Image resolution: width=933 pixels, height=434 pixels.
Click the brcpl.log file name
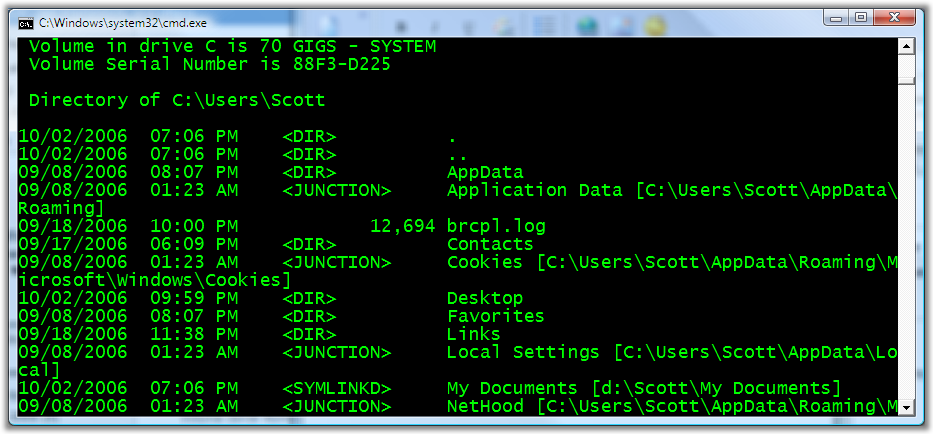click(496, 226)
